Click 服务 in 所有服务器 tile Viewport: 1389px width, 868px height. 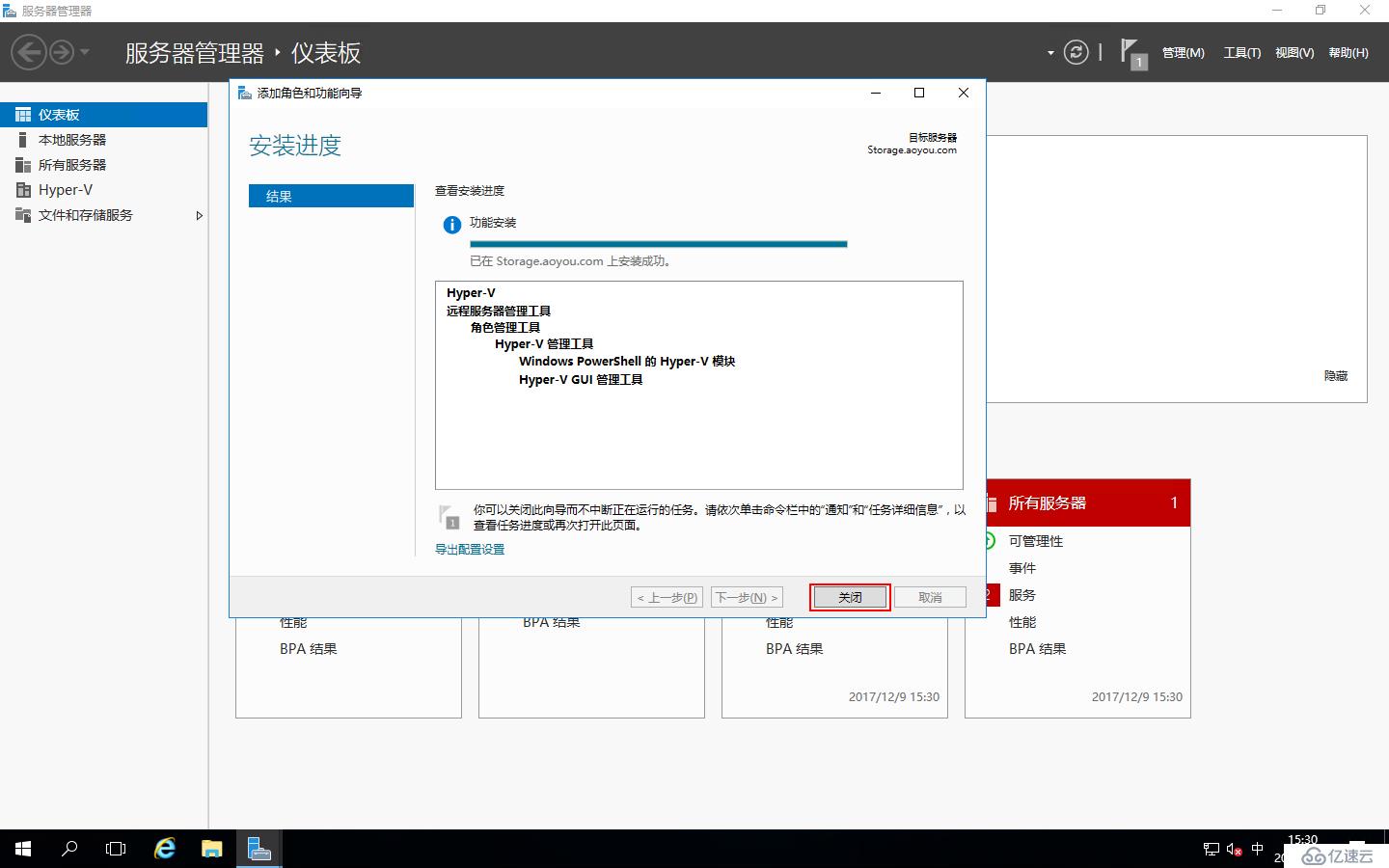point(1022,595)
